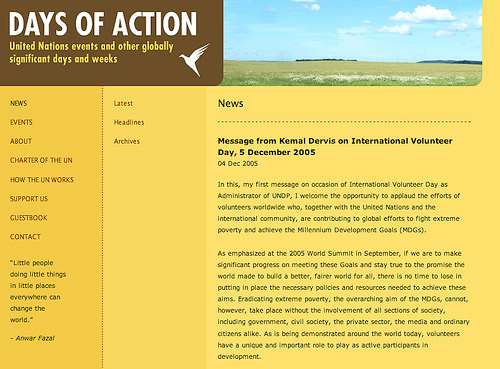Click the "Little people" quote text
500x369 pixels.
pyautogui.click(x=38, y=291)
